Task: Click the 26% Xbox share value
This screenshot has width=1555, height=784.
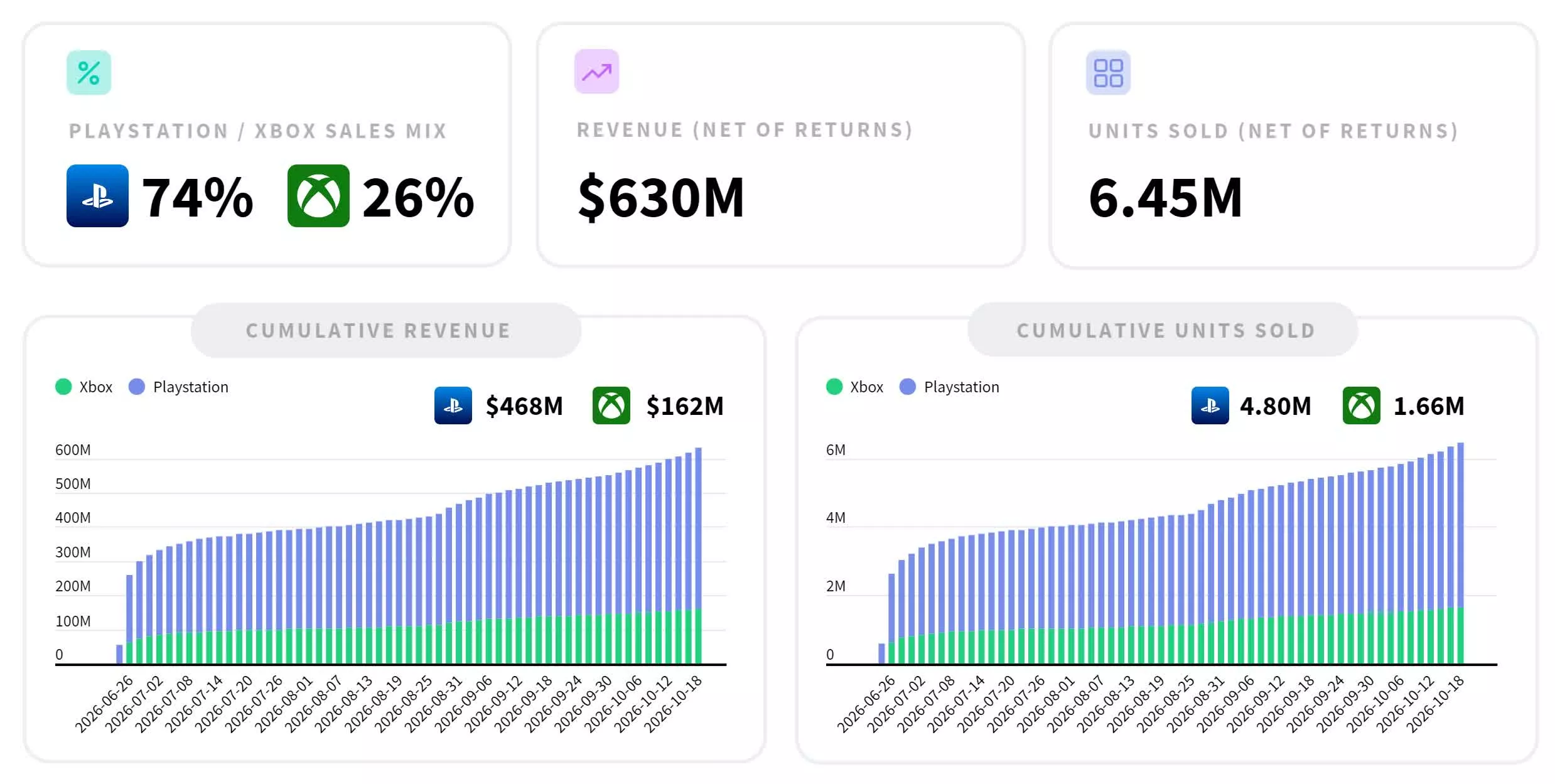Action: click(x=418, y=198)
